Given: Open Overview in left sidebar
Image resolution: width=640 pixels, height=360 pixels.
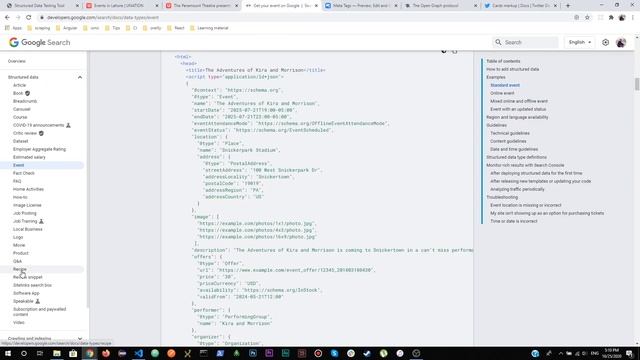Looking at the screenshot, I should [x=17, y=61].
